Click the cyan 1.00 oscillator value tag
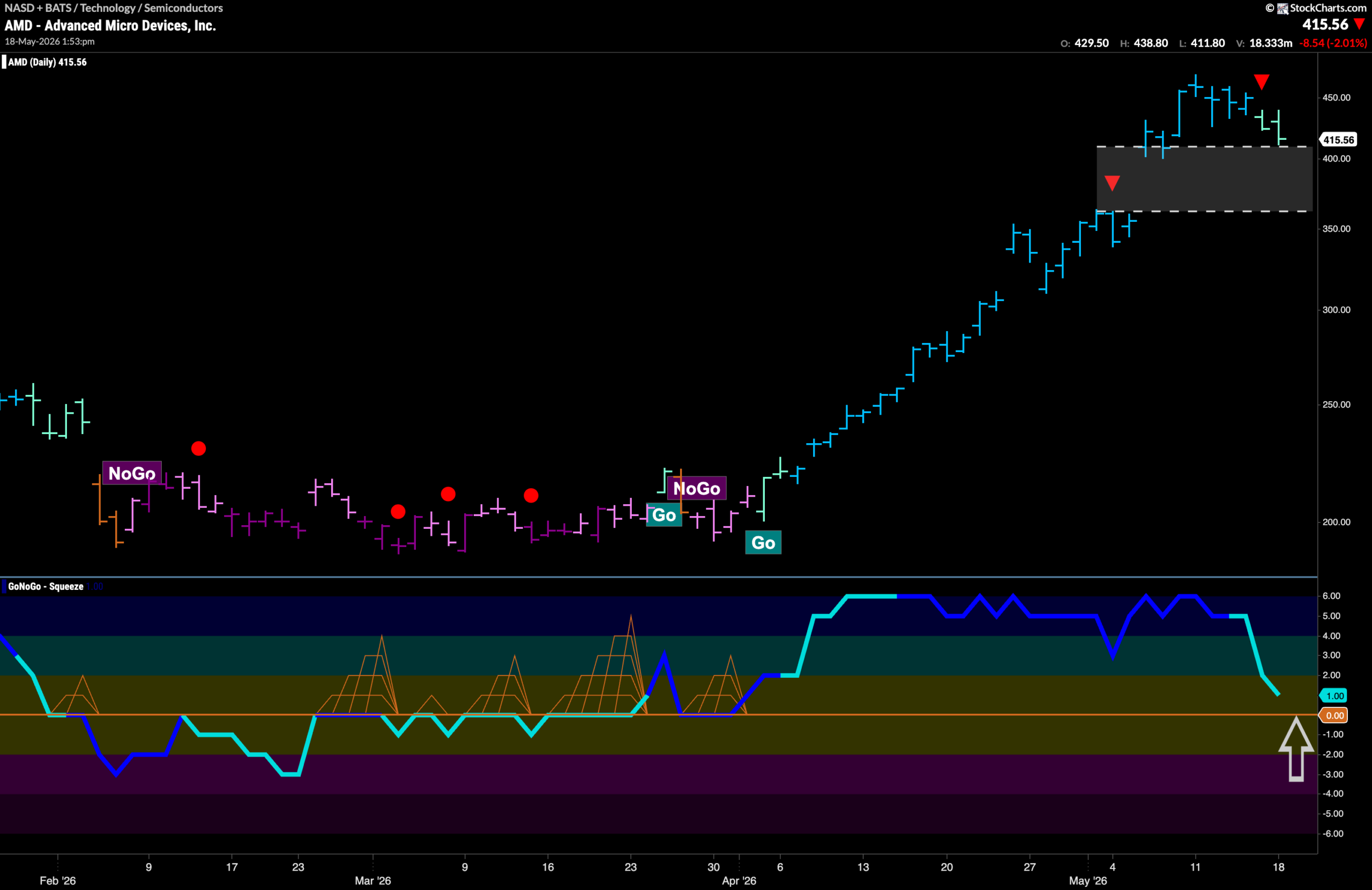 tap(1334, 695)
